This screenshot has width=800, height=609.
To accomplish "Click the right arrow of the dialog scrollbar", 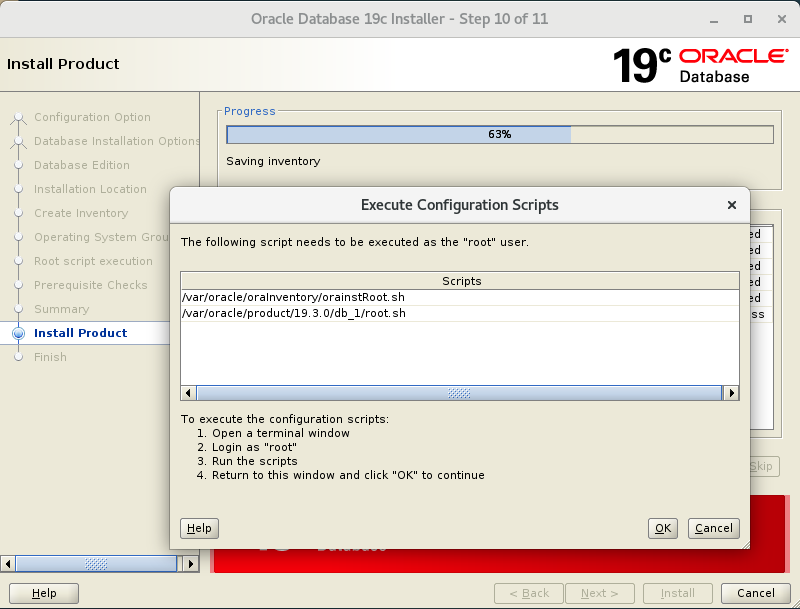I will click(733, 393).
